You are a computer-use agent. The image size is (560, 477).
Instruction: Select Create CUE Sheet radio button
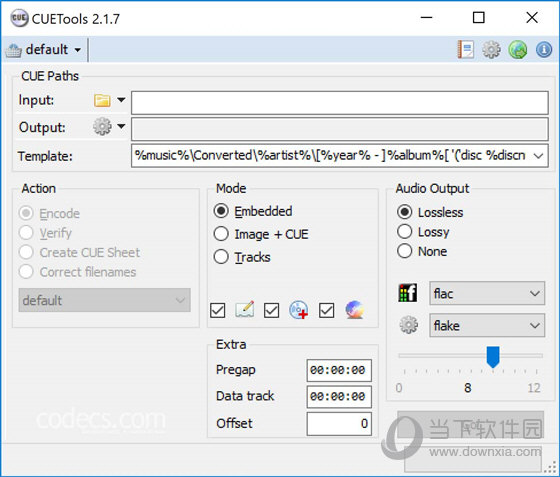(26, 252)
